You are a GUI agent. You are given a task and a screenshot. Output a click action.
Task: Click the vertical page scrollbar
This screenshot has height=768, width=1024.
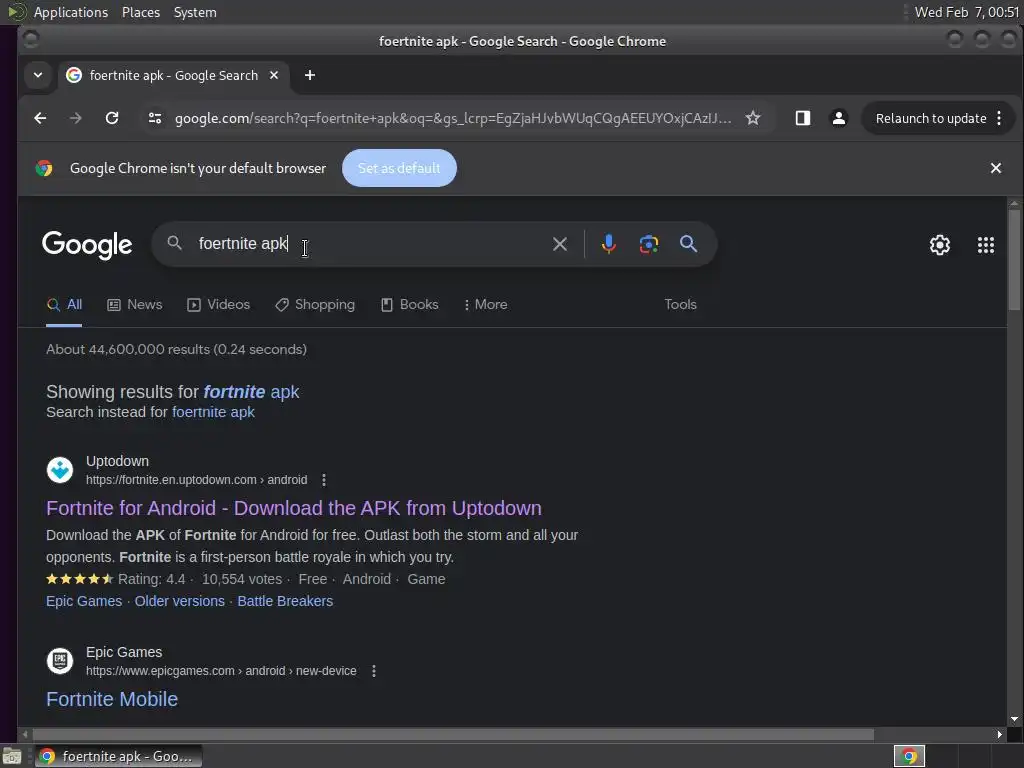tap(1014, 261)
